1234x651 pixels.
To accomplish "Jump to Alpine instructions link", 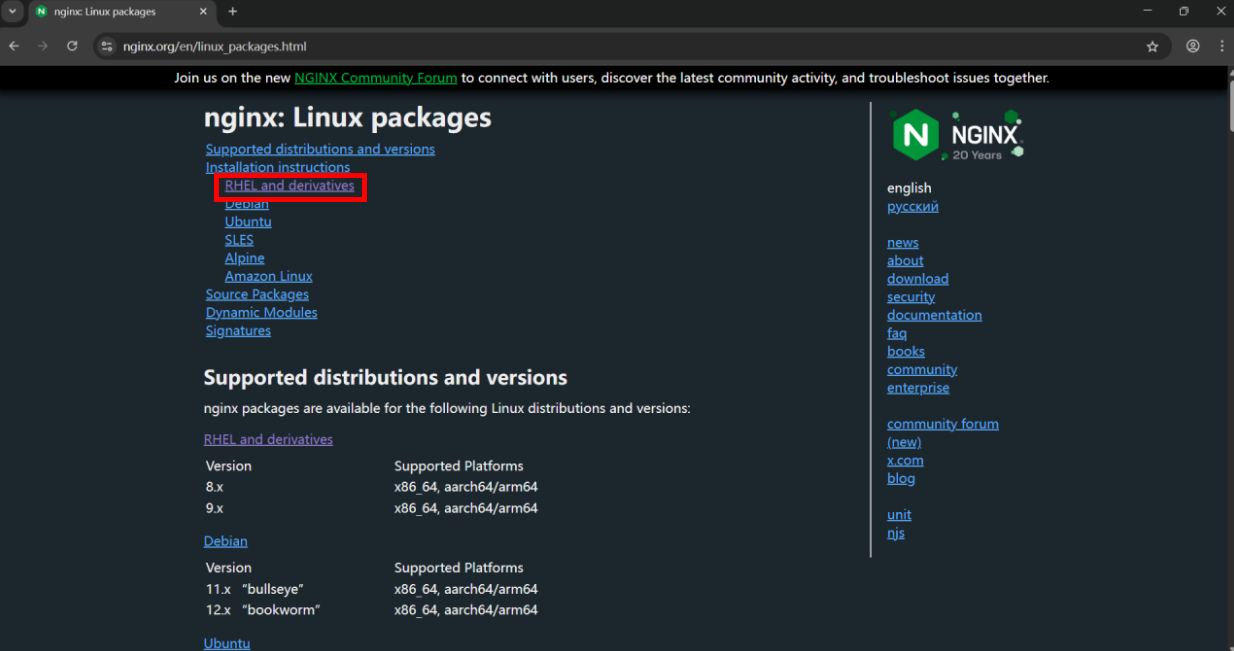I will click(x=245, y=258).
